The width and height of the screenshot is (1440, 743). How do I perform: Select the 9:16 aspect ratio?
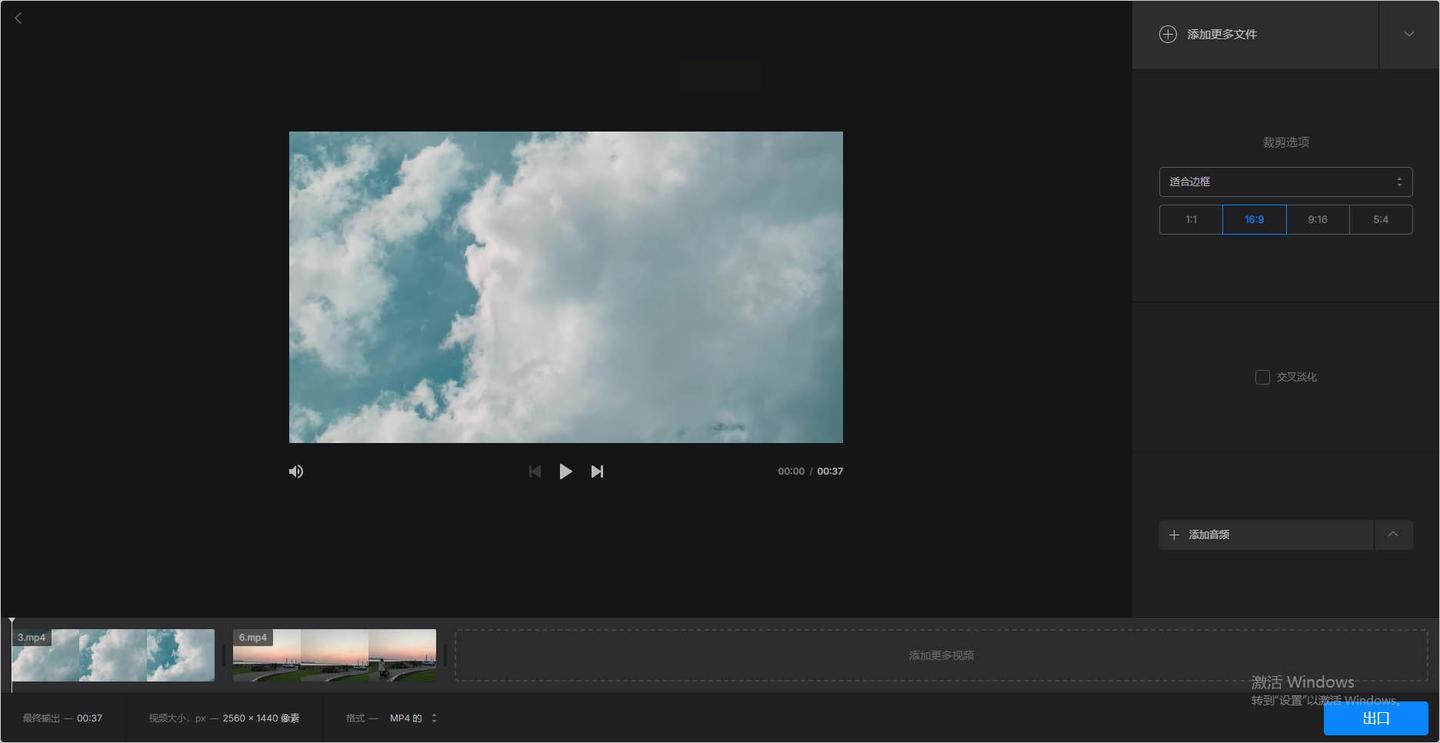click(1317, 219)
